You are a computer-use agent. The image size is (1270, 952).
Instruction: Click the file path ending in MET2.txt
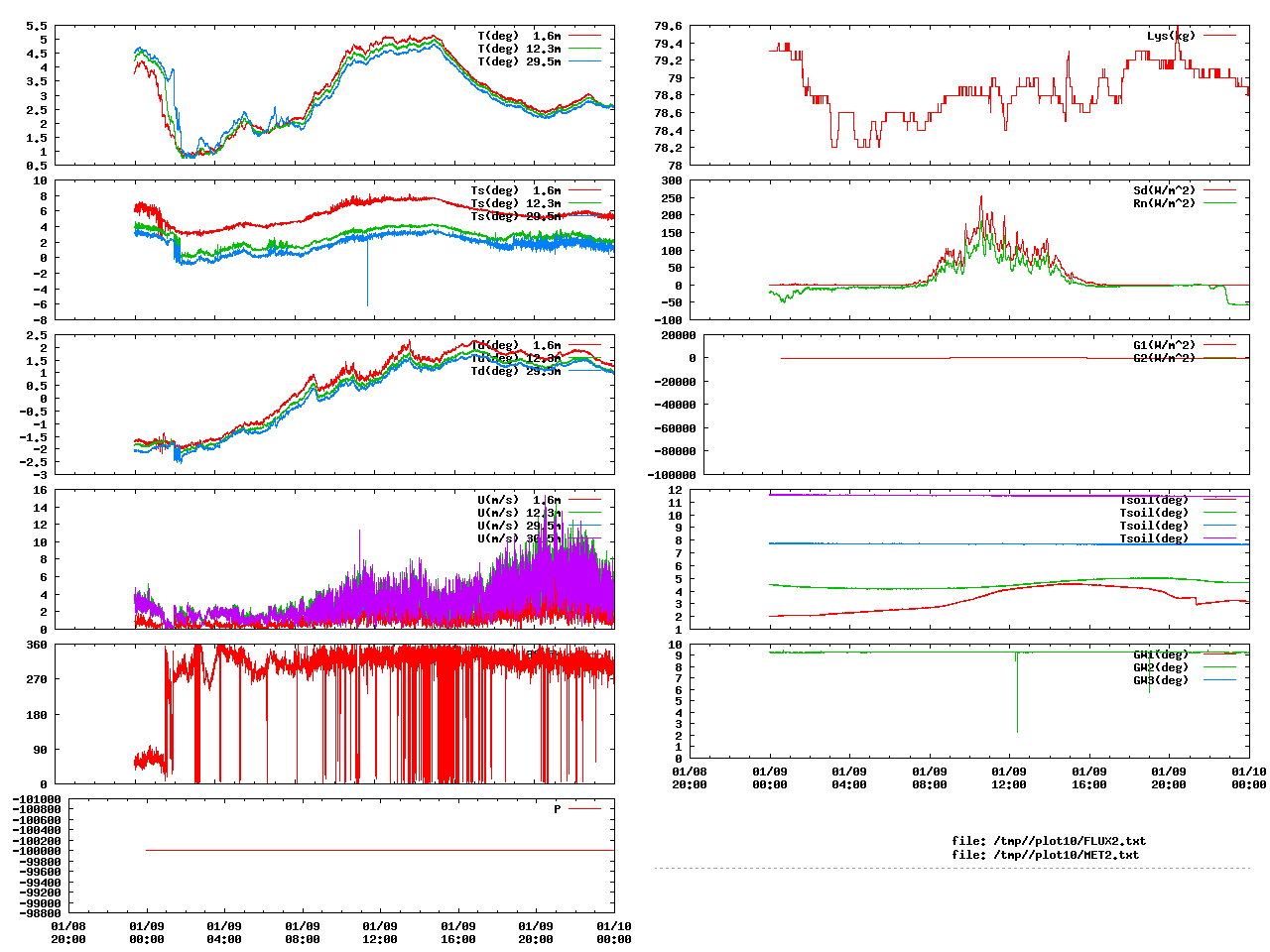coord(1046,854)
